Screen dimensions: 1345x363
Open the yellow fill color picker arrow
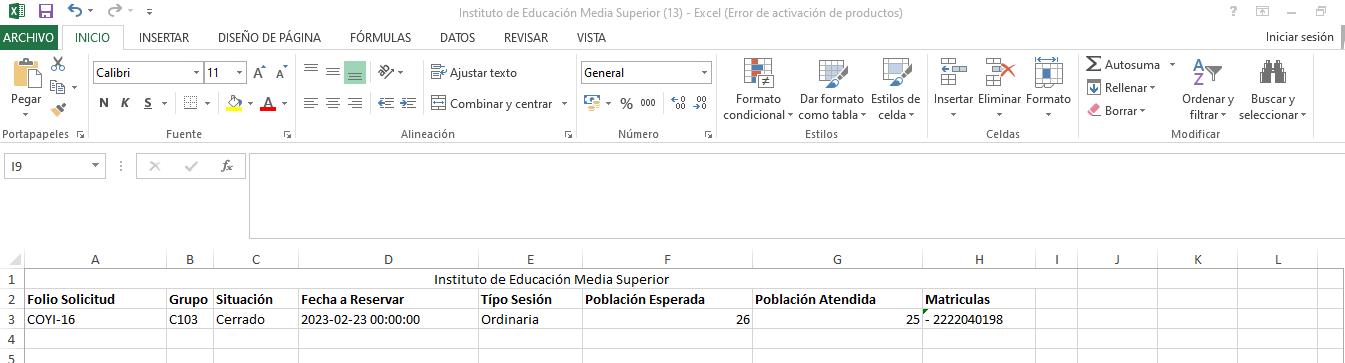tap(250, 103)
